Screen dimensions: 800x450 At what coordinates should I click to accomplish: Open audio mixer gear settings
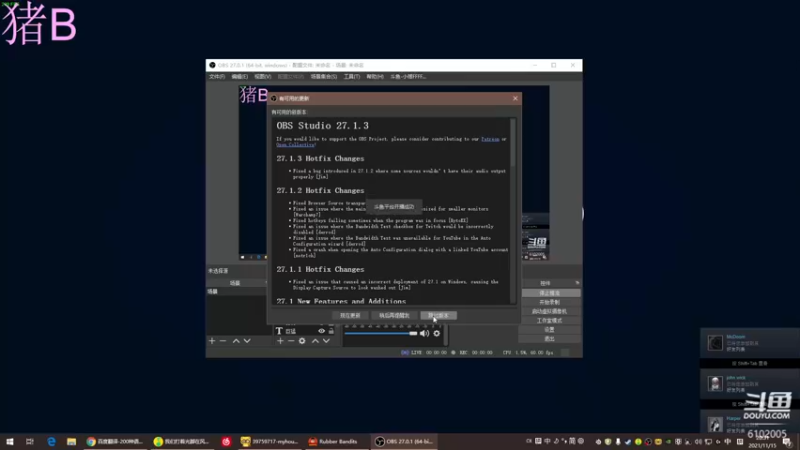(x=437, y=333)
